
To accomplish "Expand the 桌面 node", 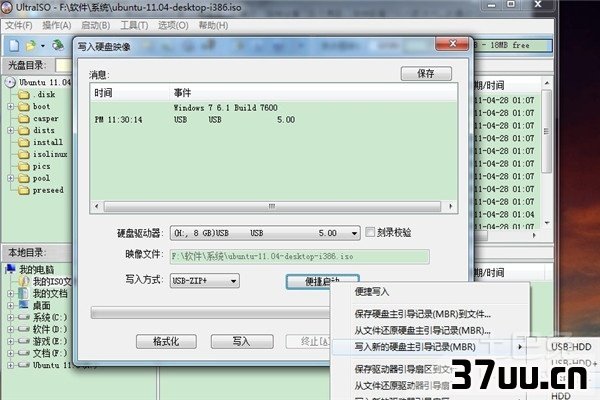I will point(11,305).
